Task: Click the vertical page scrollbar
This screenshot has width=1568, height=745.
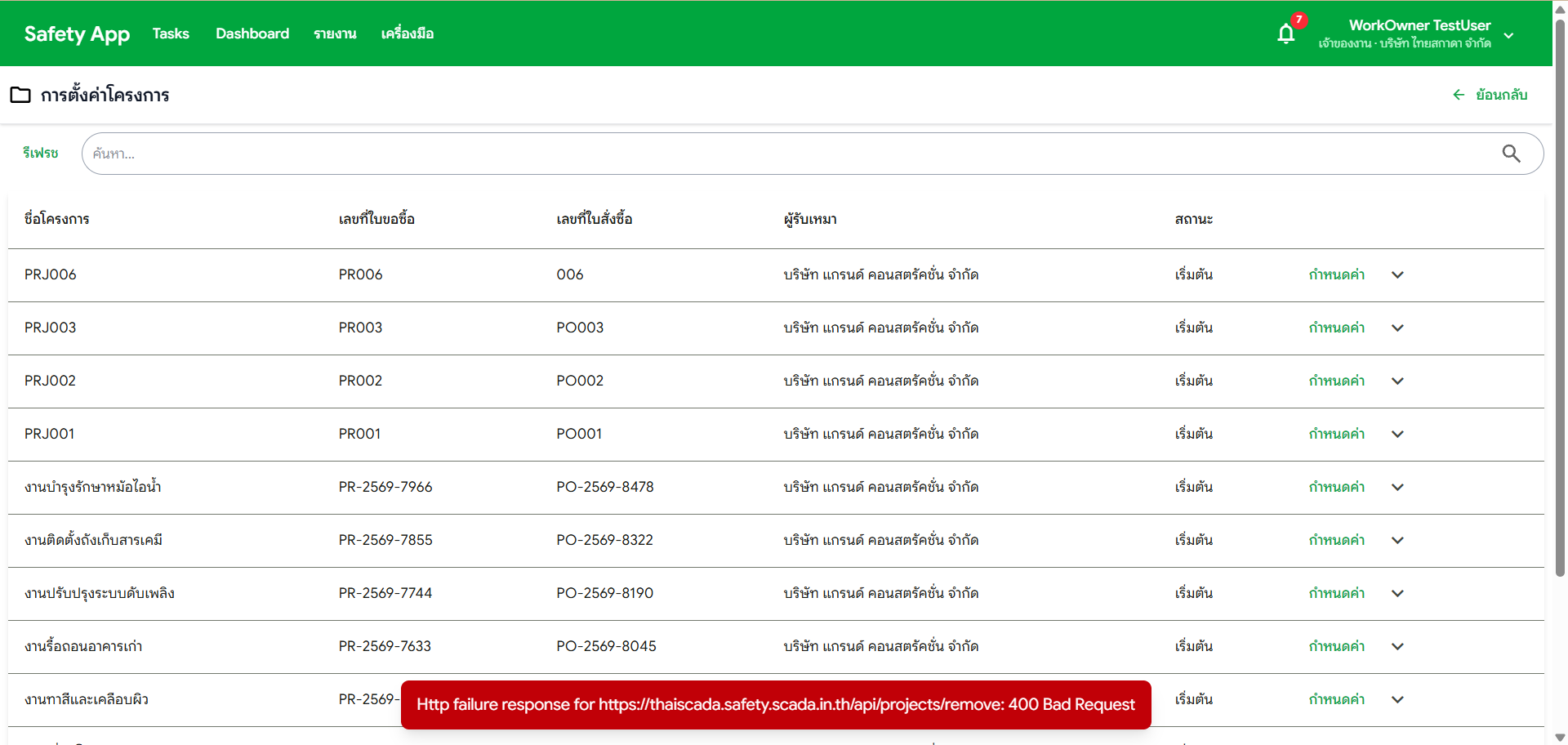Action: pyautogui.click(x=1560, y=327)
